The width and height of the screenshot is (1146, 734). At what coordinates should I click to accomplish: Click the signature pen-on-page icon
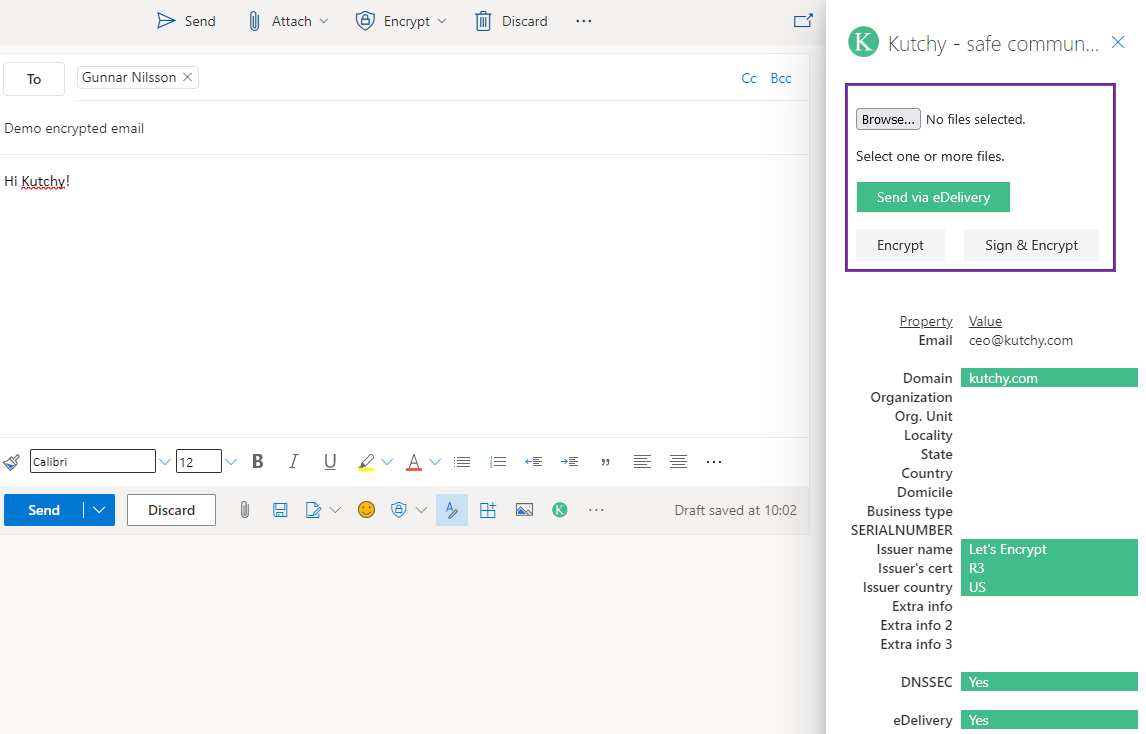tap(314, 510)
